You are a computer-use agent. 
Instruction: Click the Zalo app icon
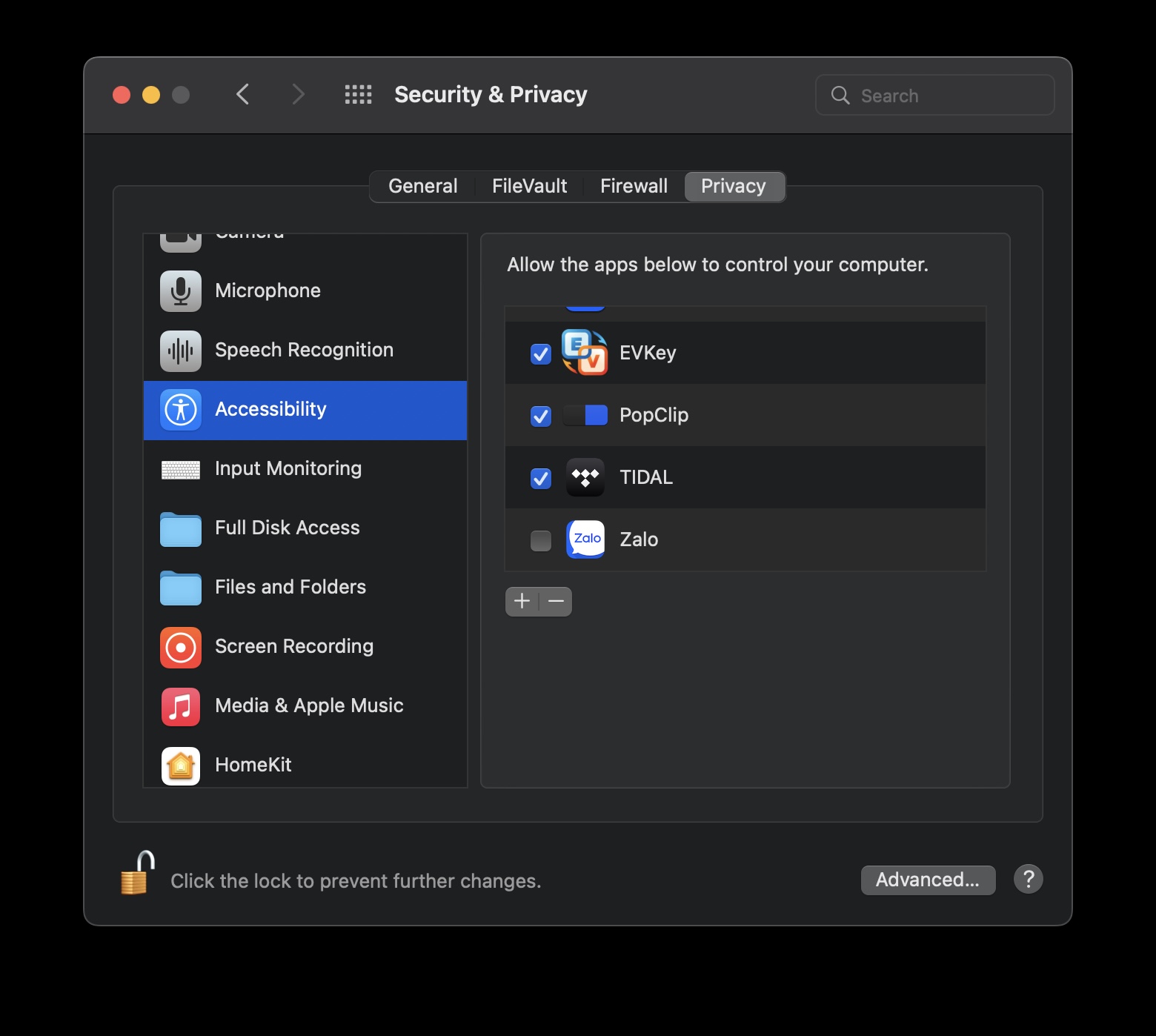[585, 539]
